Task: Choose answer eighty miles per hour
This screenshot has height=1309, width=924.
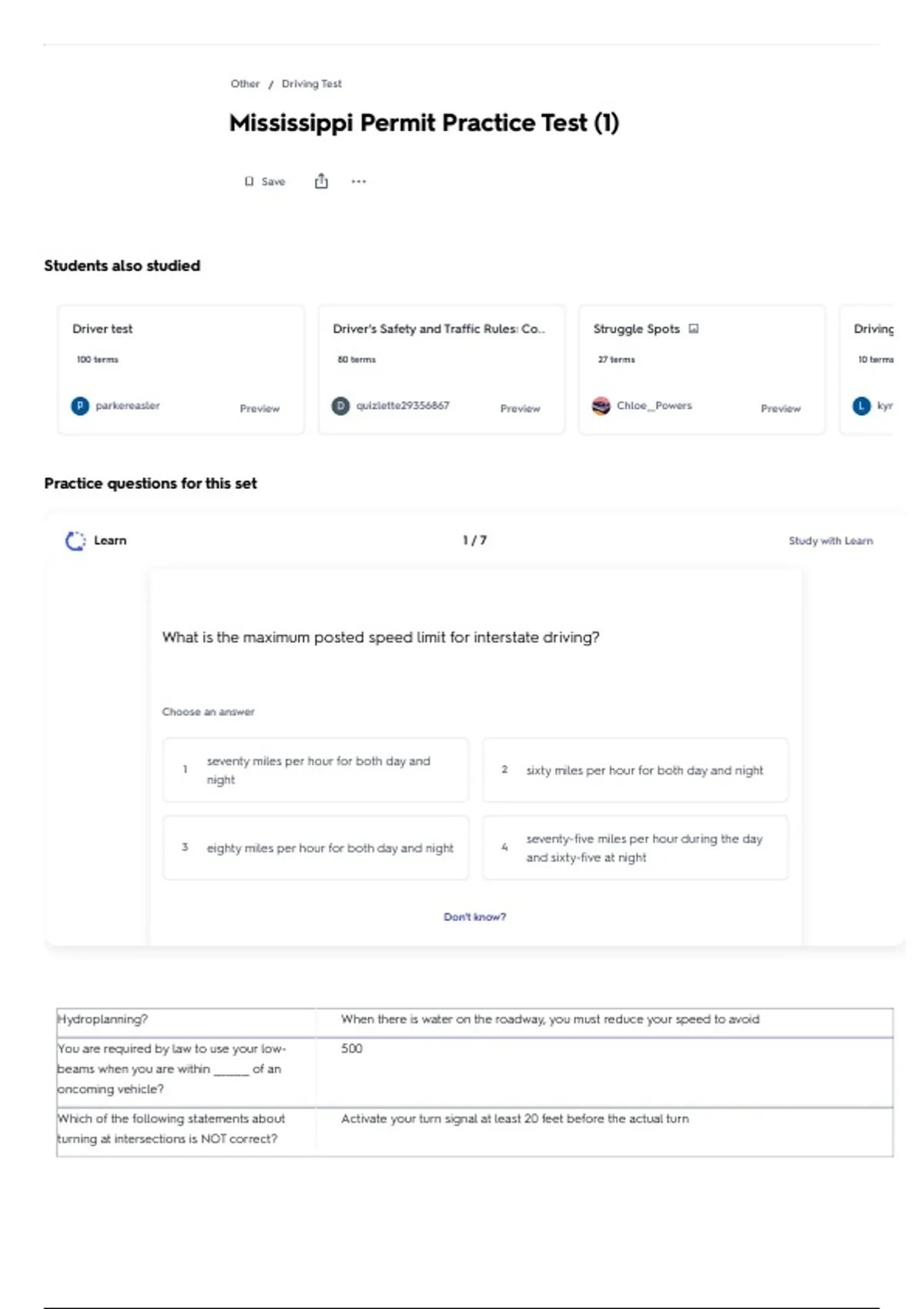Action: (316, 848)
